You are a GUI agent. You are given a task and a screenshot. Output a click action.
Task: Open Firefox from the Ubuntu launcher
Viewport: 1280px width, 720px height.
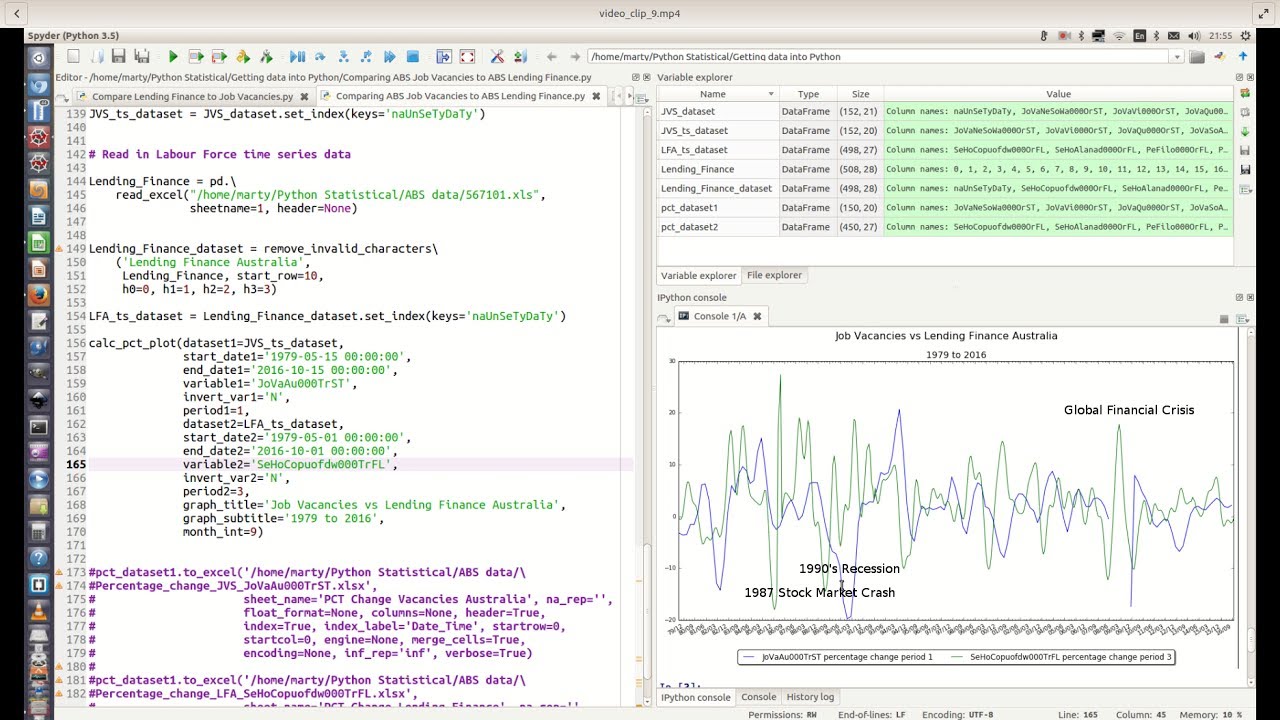point(38,295)
